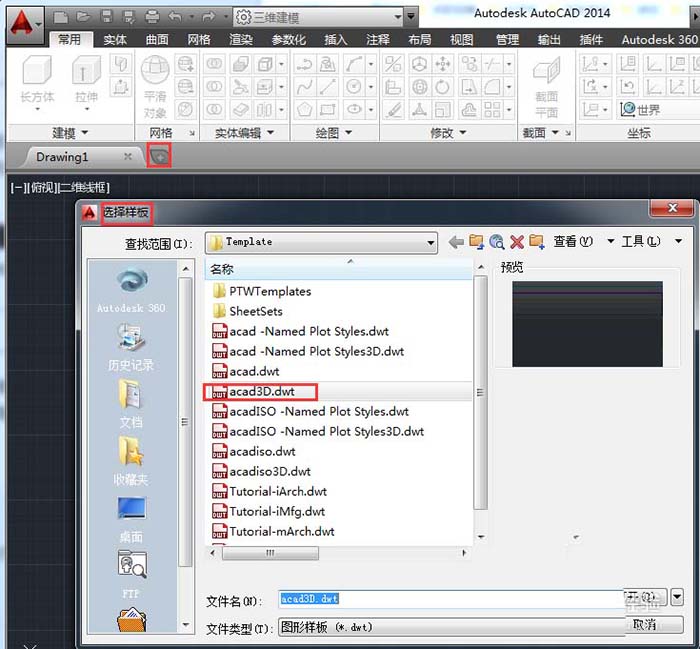This screenshot has height=649, width=700.
Task: Select Tutorial-iArch.dwt template file
Action: [x=269, y=491]
